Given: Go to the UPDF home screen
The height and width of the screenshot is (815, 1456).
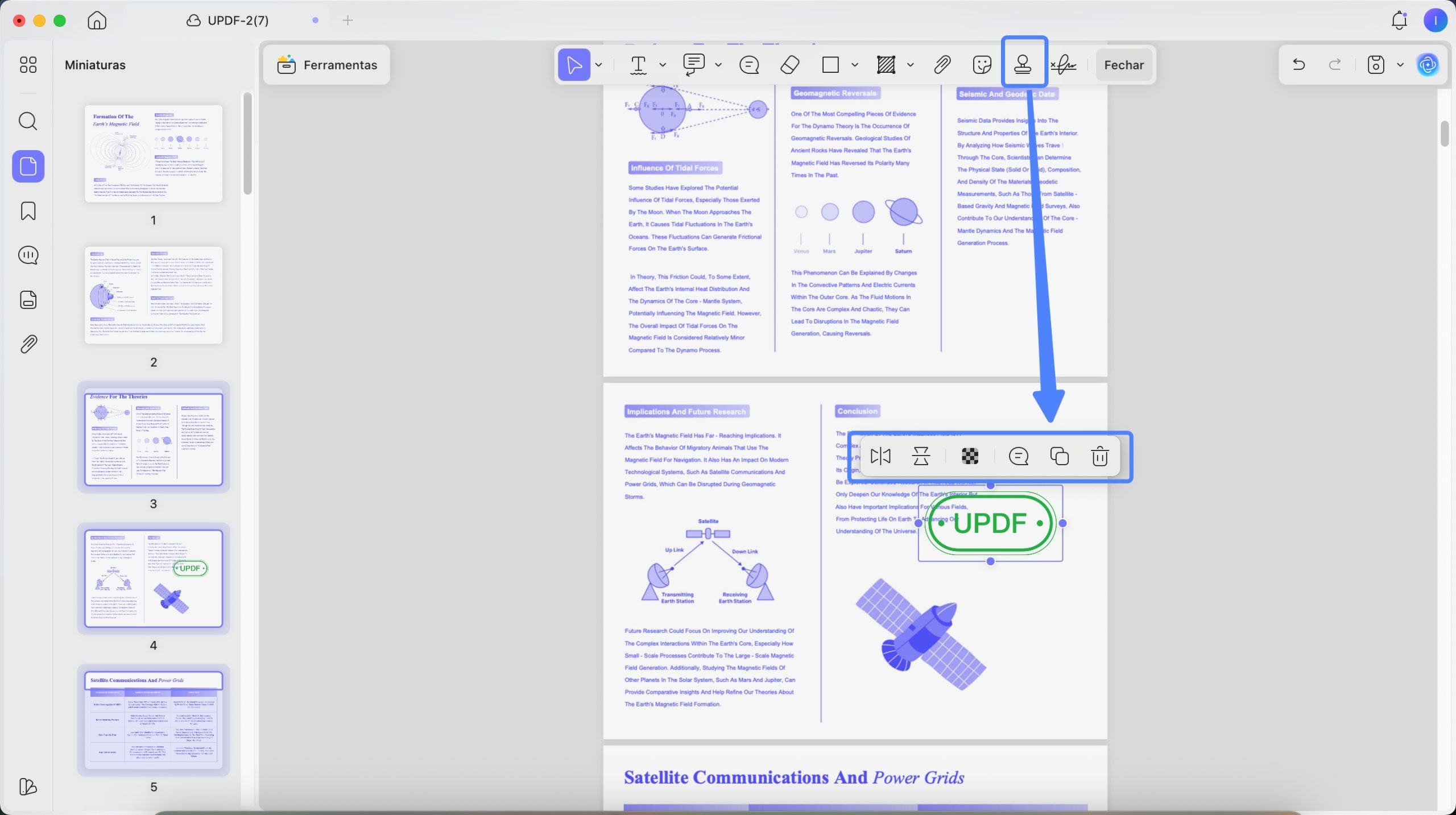Looking at the screenshot, I should [97, 20].
